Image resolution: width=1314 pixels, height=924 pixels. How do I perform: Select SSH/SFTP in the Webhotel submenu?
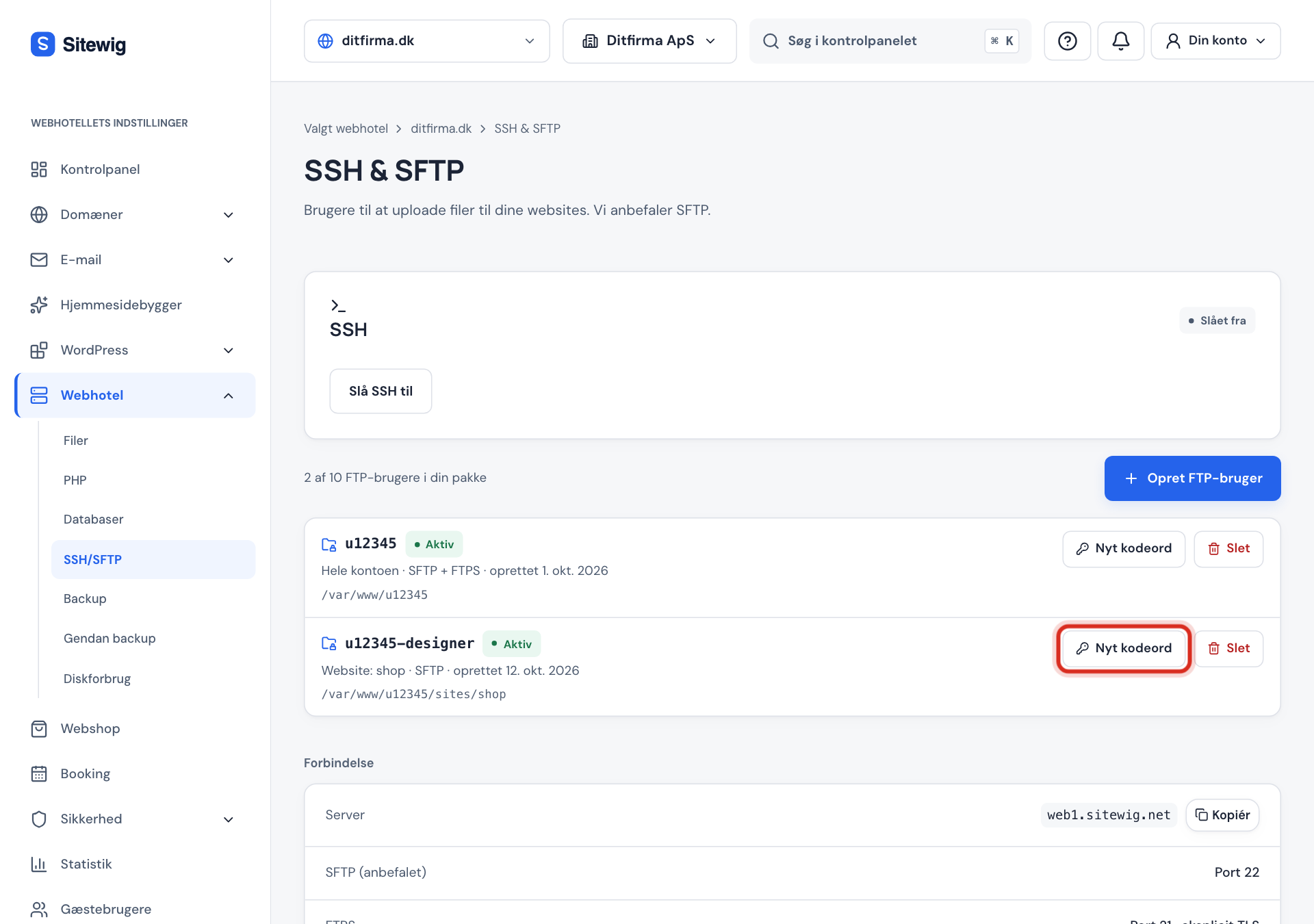click(x=153, y=559)
